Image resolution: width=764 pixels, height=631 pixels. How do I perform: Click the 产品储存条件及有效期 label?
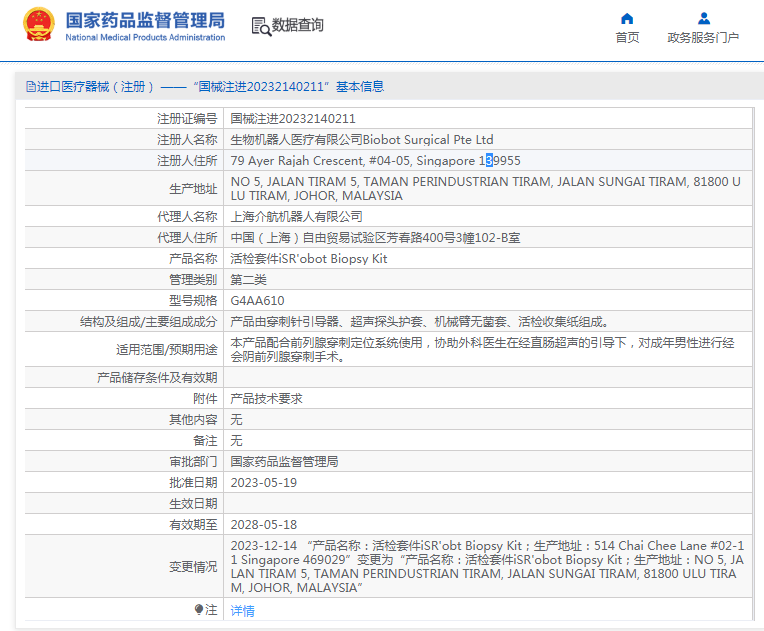(x=157, y=378)
